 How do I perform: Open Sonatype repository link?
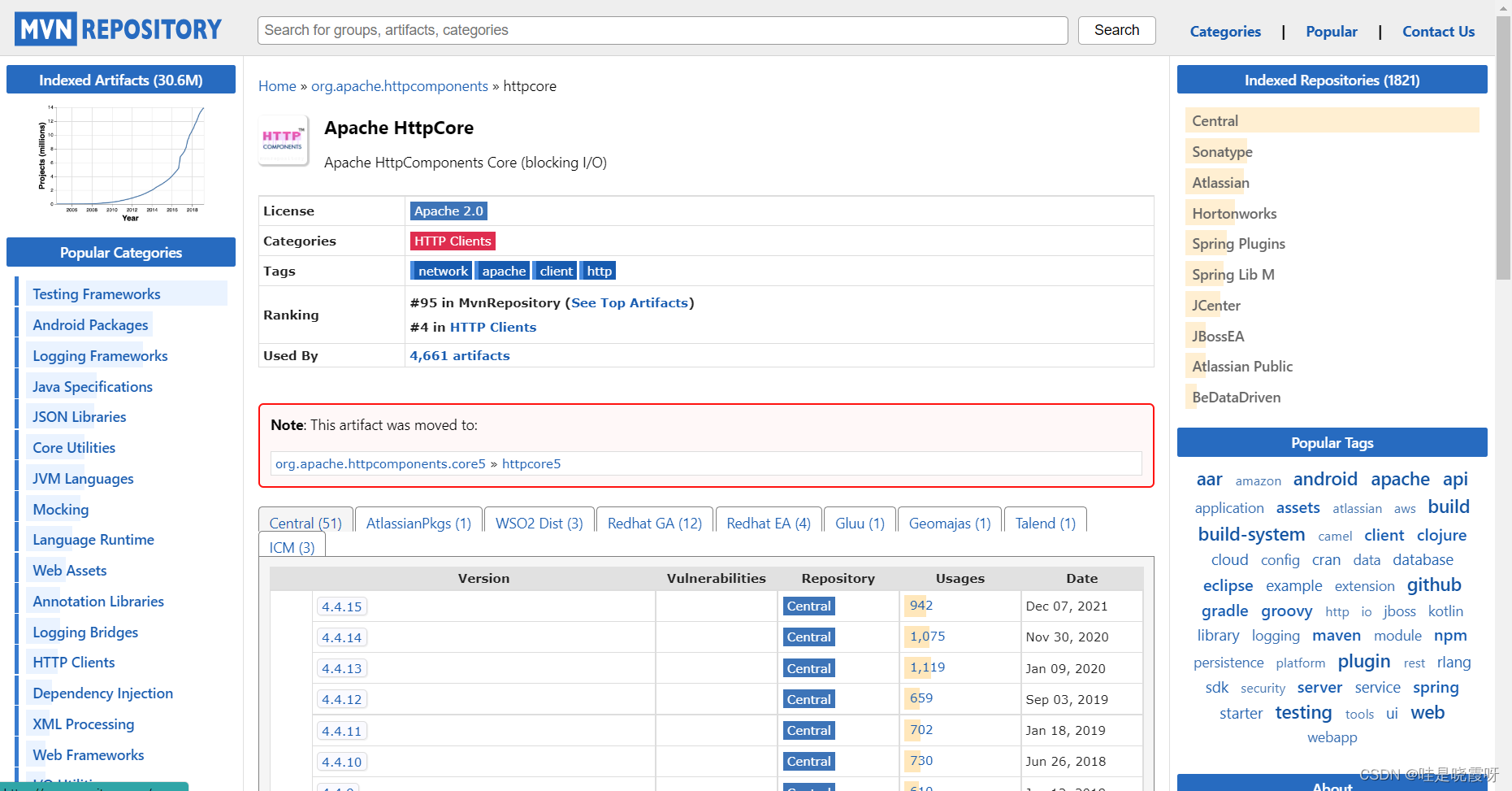[x=1222, y=152]
